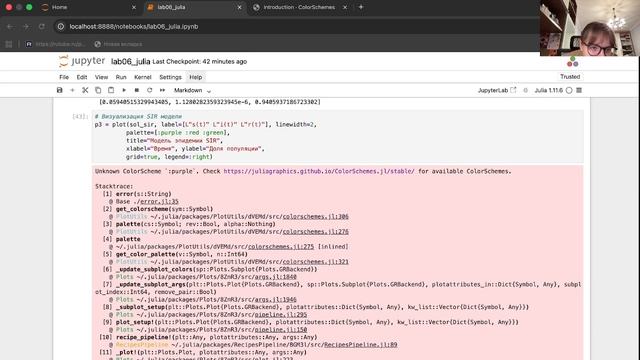This screenshot has width=640, height=360.
Task: Close the Home browser tab
Action: point(134,7)
